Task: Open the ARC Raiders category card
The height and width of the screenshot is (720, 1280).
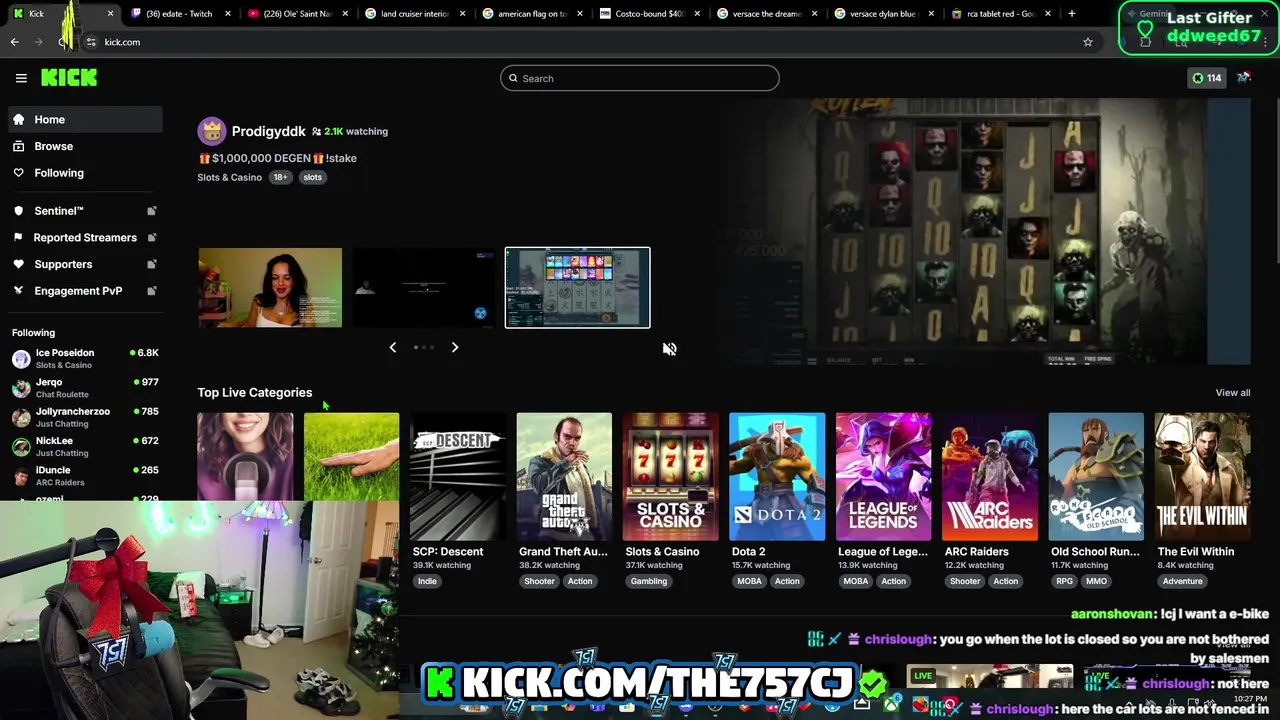Action: click(x=990, y=477)
